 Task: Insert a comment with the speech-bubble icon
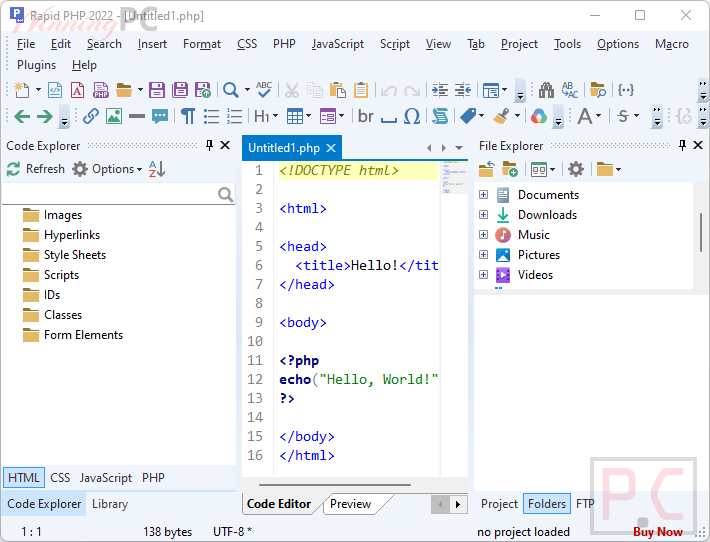point(160,116)
